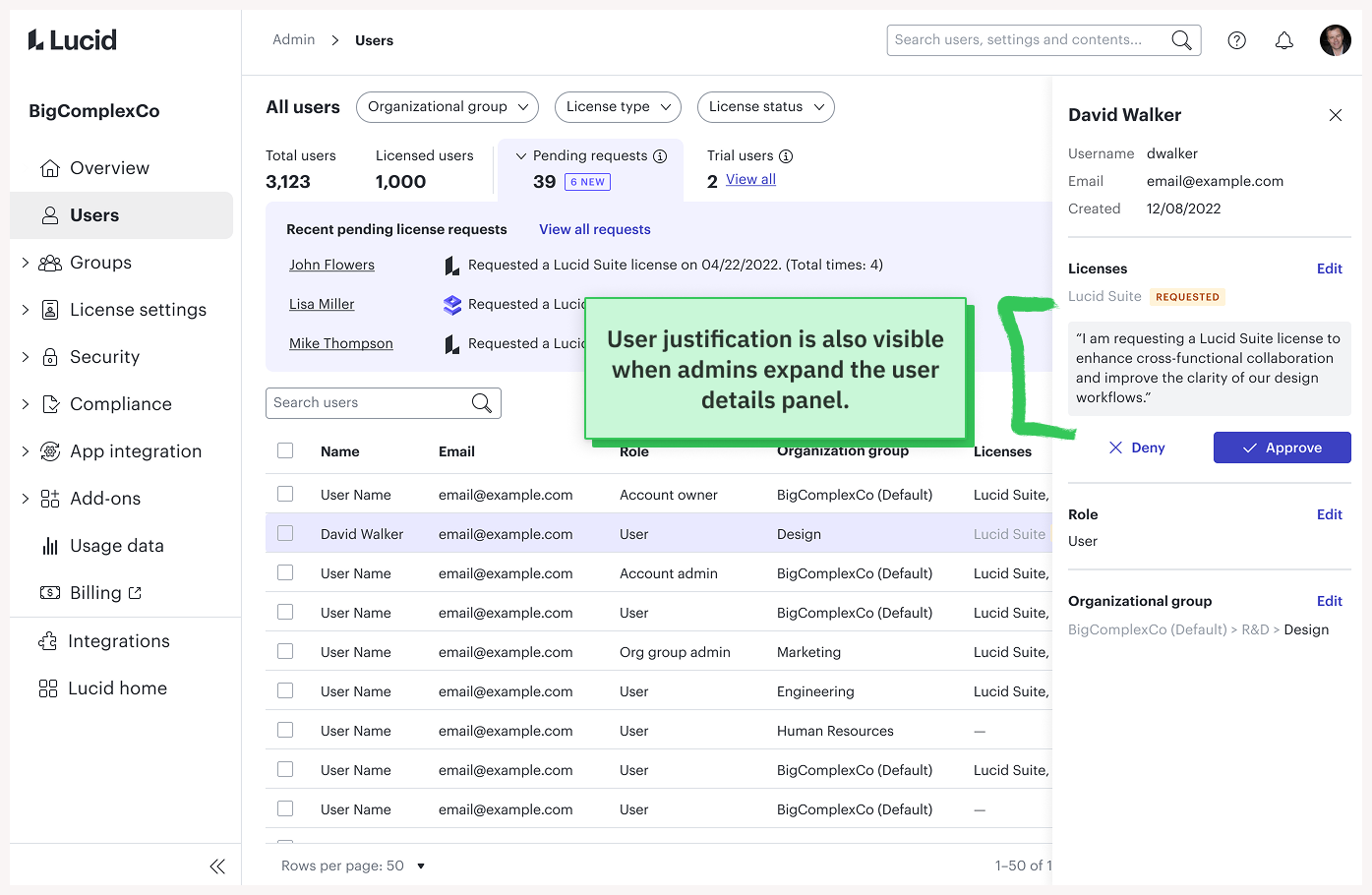The width and height of the screenshot is (1372, 895).
Task: Open the profile avatar menu
Action: (x=1336, y=40)
